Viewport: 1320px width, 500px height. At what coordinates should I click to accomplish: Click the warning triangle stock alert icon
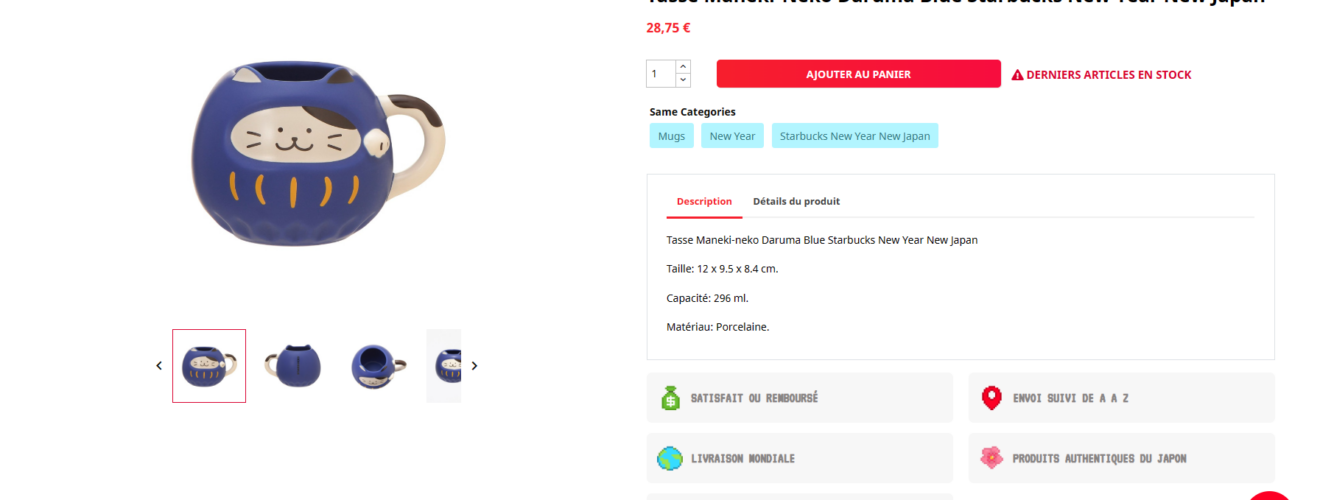pyautogui.click(x=1017, y=75)
